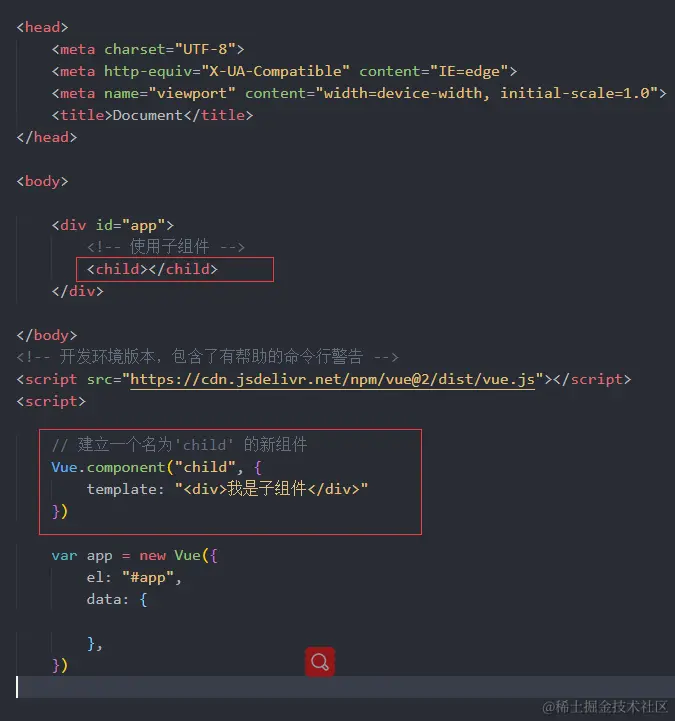Click the Vue.component("child", { line
Screen dimensions: 675x721
point(156,468)
